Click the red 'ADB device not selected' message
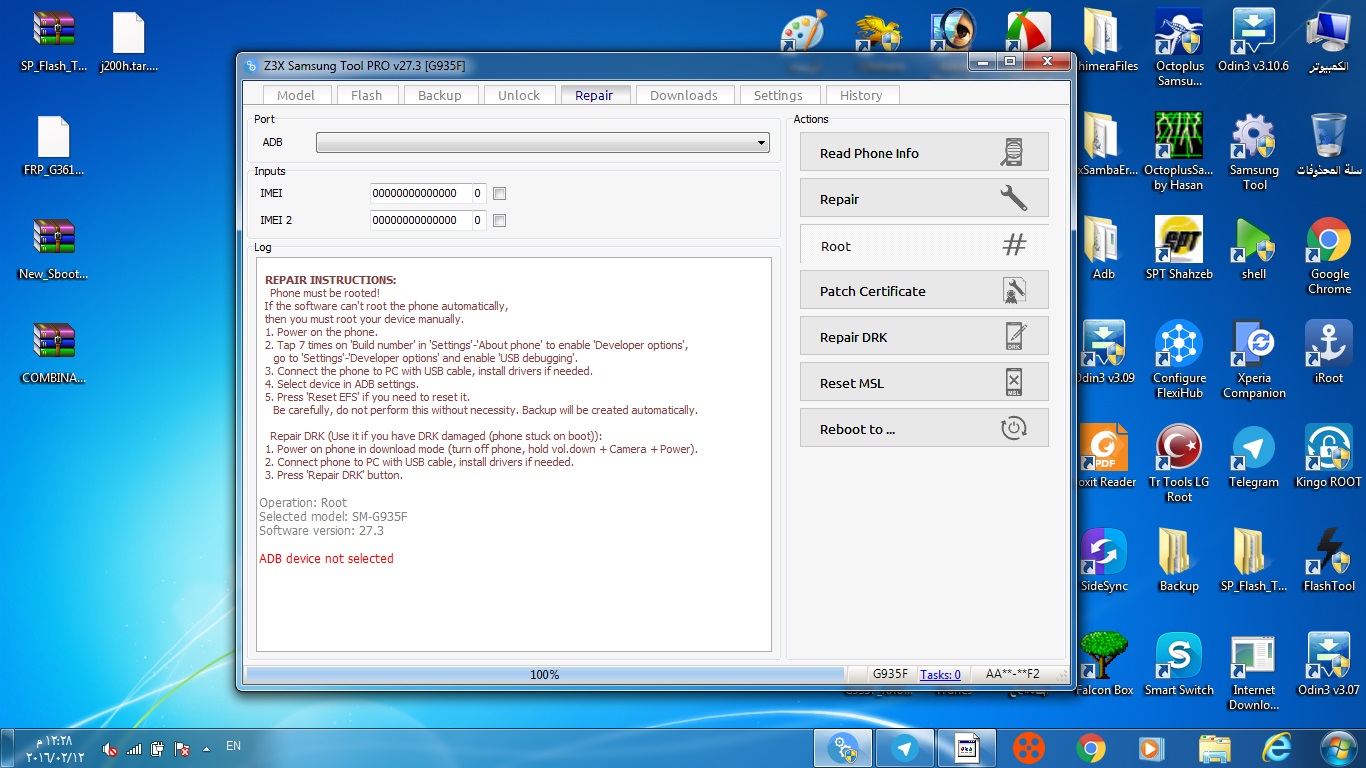The image size is (1366, 768). (326, 559)
